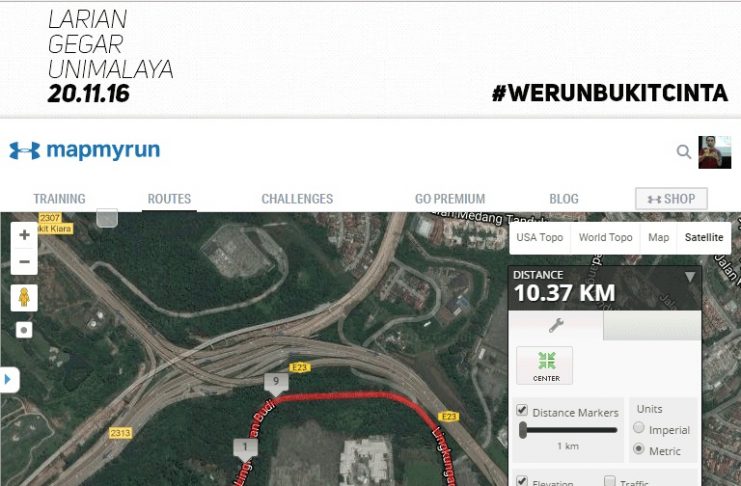Click the distance marker interval slider
This screenshot has width=741, height=486.
click(570, 430)
